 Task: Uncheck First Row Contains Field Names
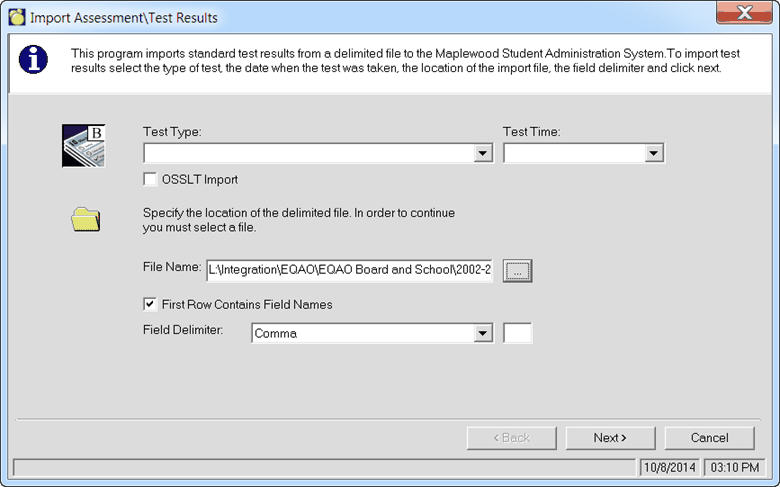pos(151,304)
